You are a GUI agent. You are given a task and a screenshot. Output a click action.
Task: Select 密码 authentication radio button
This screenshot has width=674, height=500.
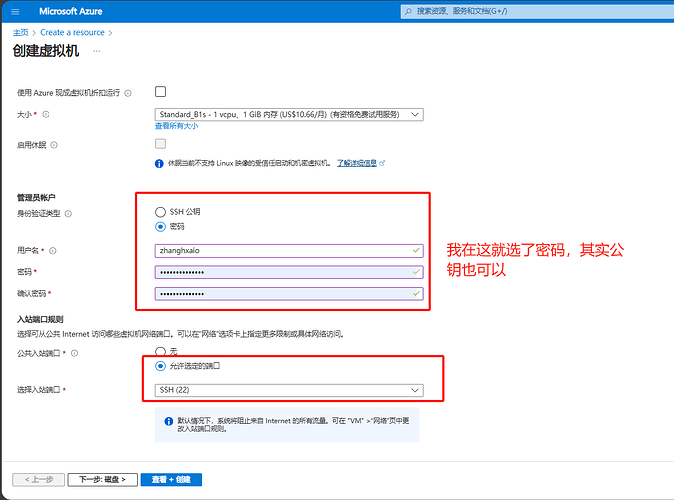(x=160, y=227)
